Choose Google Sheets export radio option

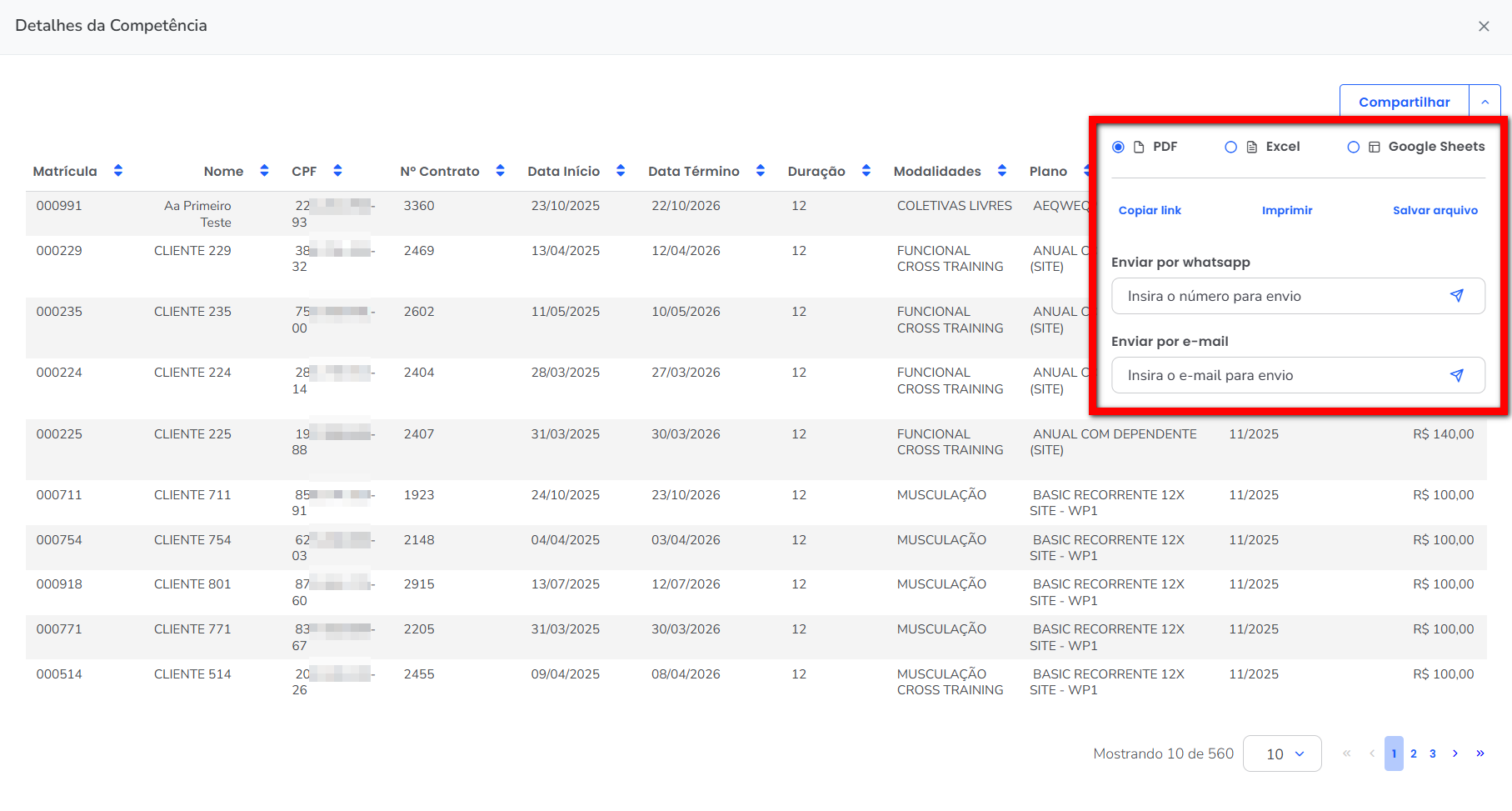tap(1353, 147)
